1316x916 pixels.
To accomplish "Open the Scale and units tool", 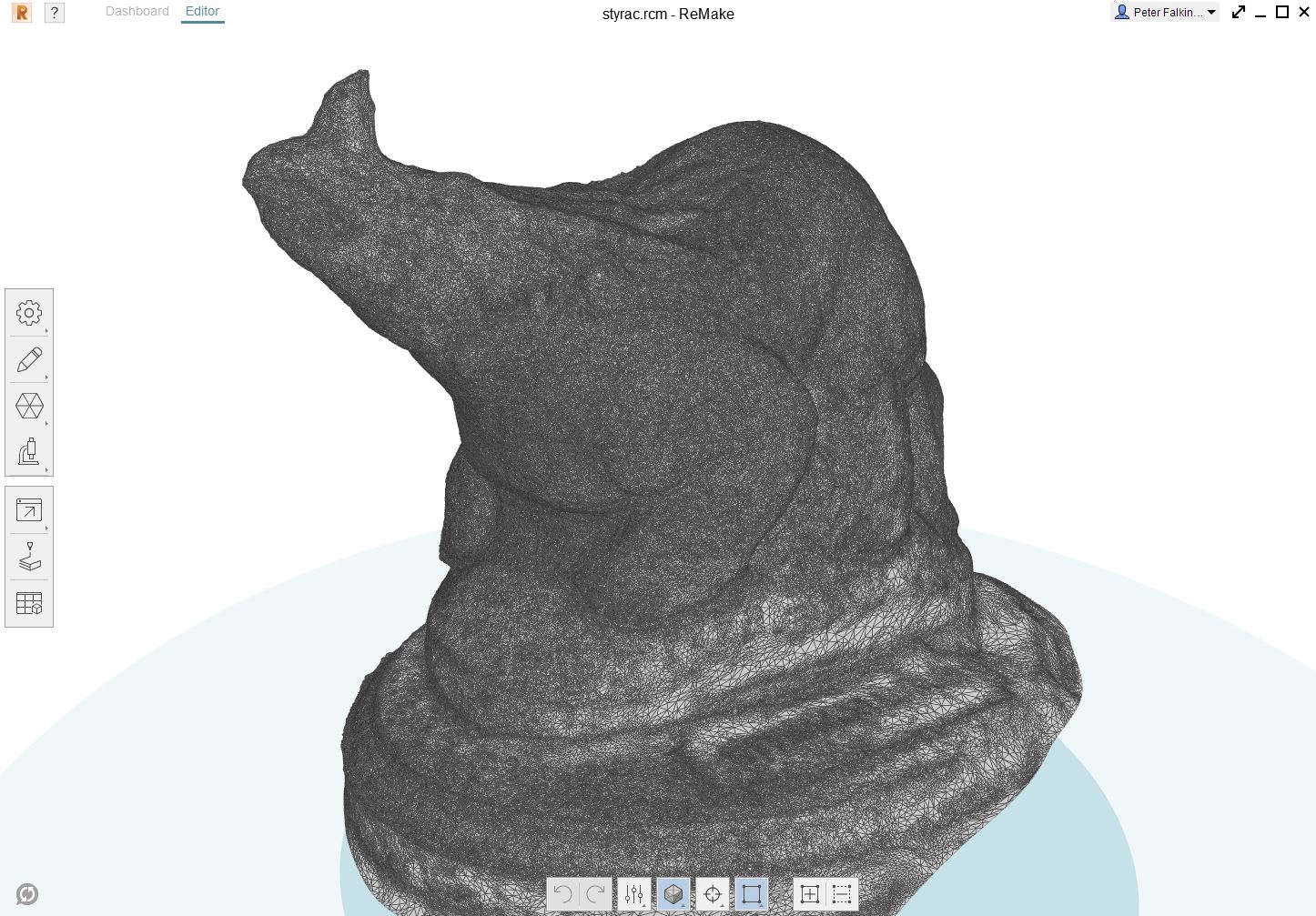I will point(29,602).
